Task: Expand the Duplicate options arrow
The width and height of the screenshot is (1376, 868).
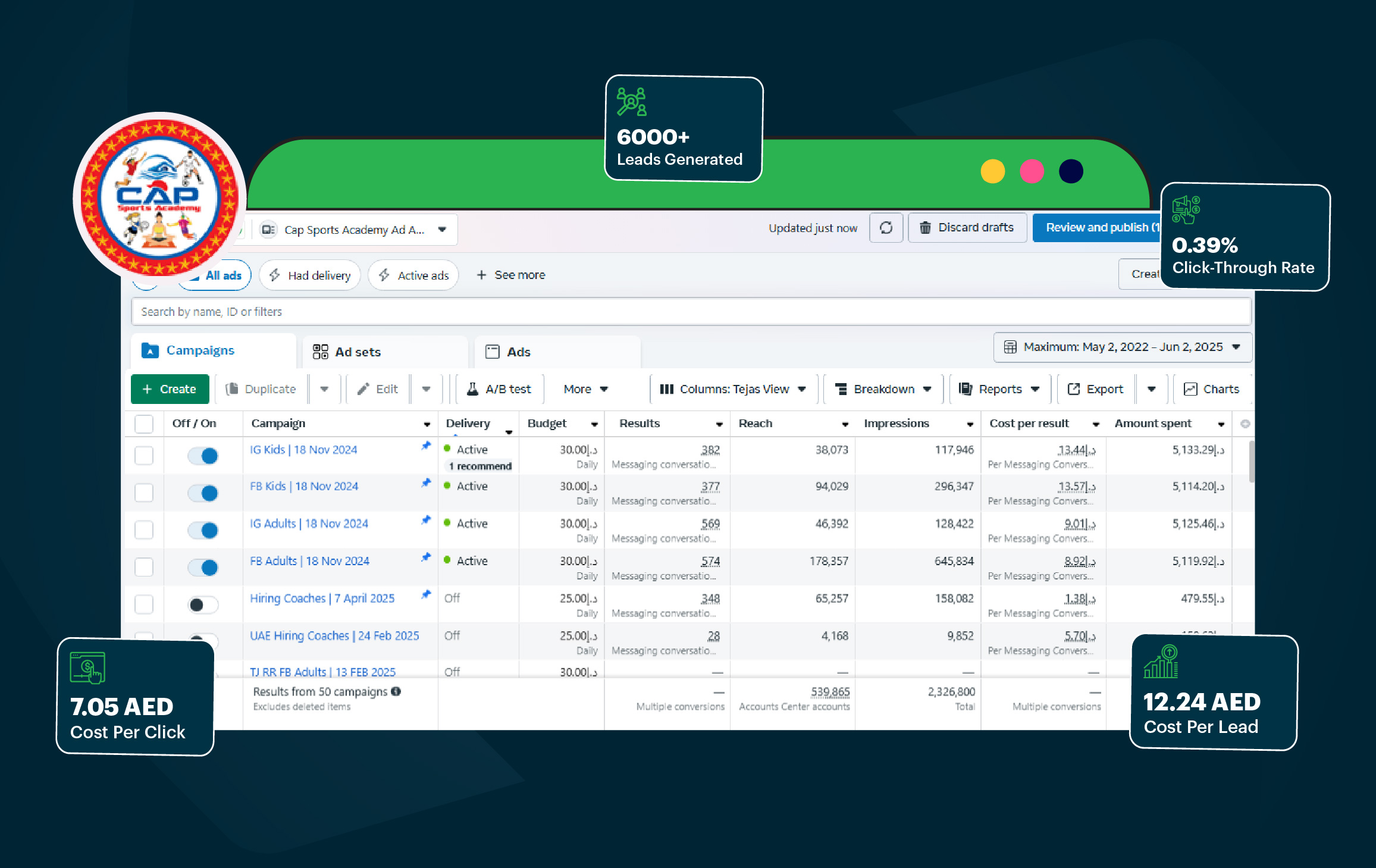Action: (x=324, y=389)
